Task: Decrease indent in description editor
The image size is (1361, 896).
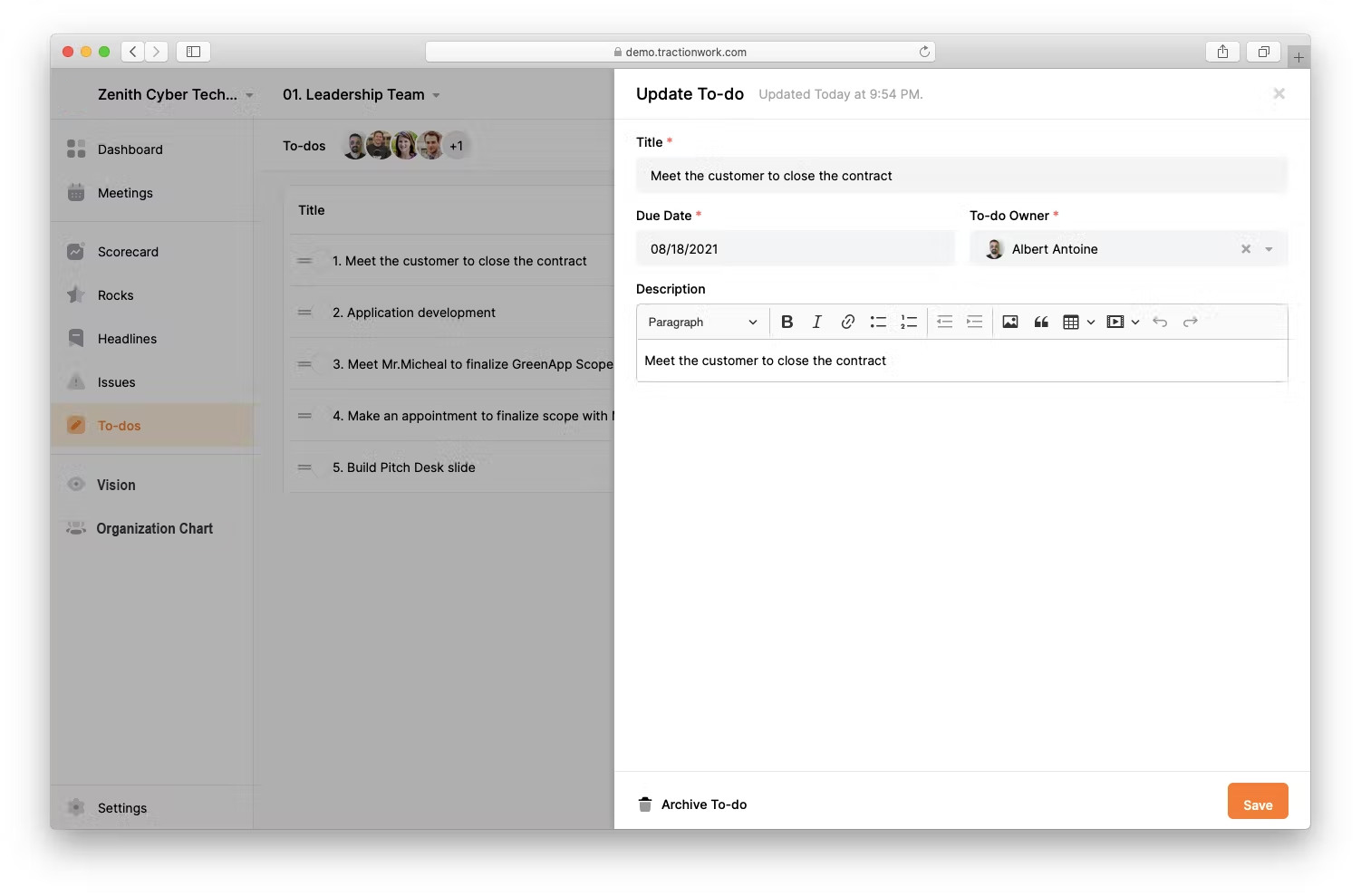Action: click(x=944, y=322)
